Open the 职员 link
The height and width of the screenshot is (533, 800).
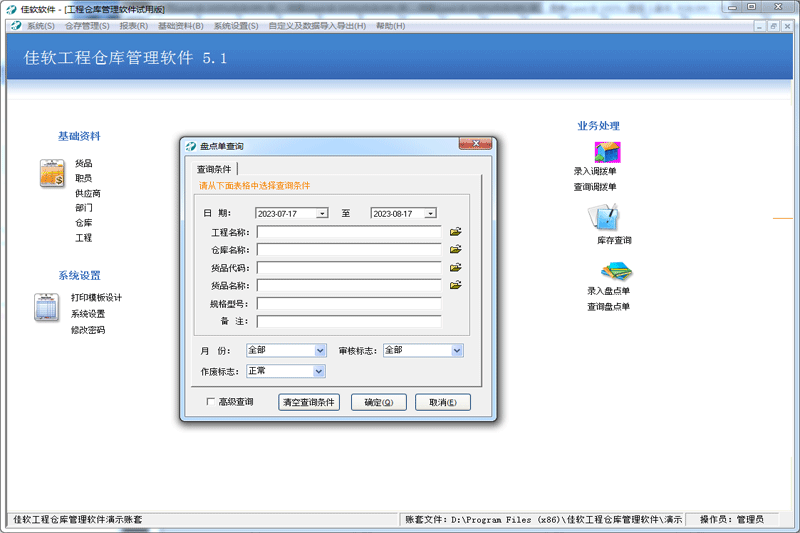84,178
